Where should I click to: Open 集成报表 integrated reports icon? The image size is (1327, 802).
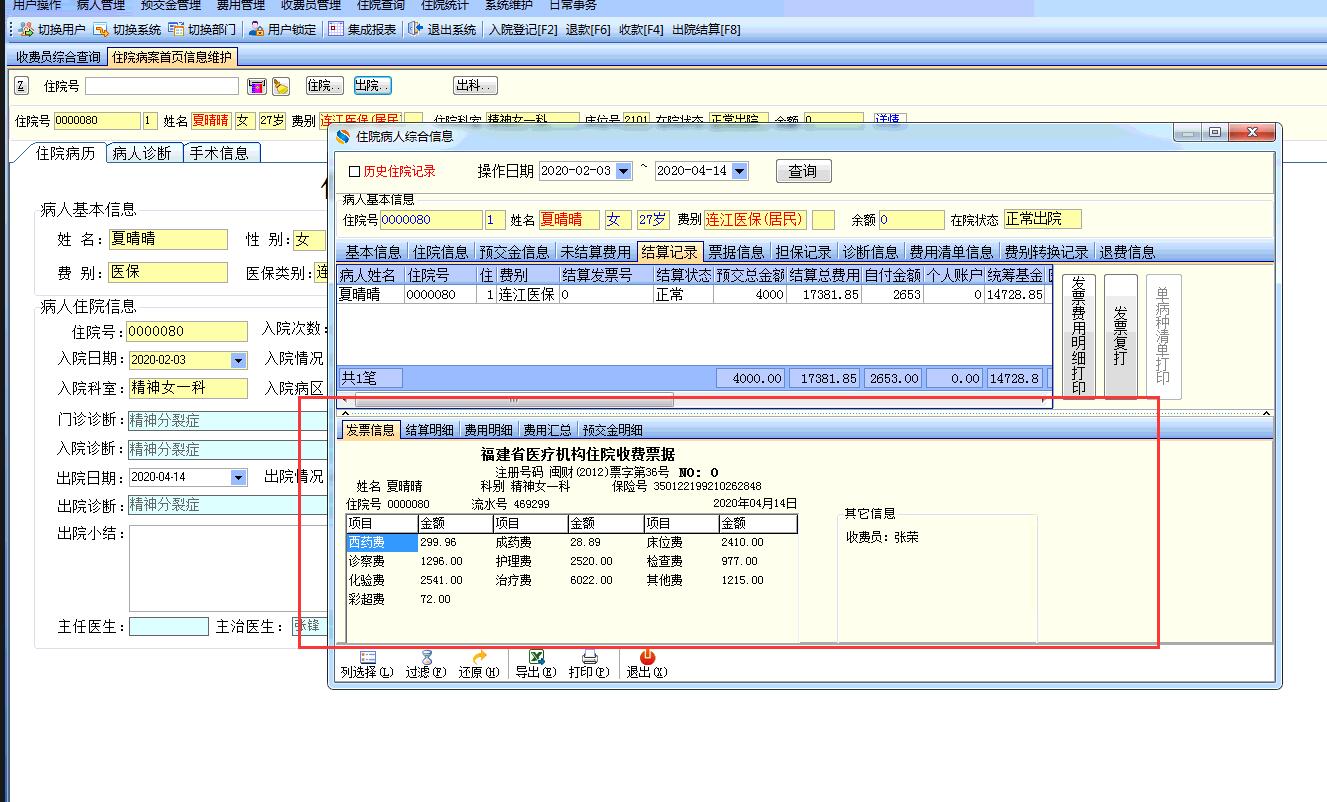[335, 30]
